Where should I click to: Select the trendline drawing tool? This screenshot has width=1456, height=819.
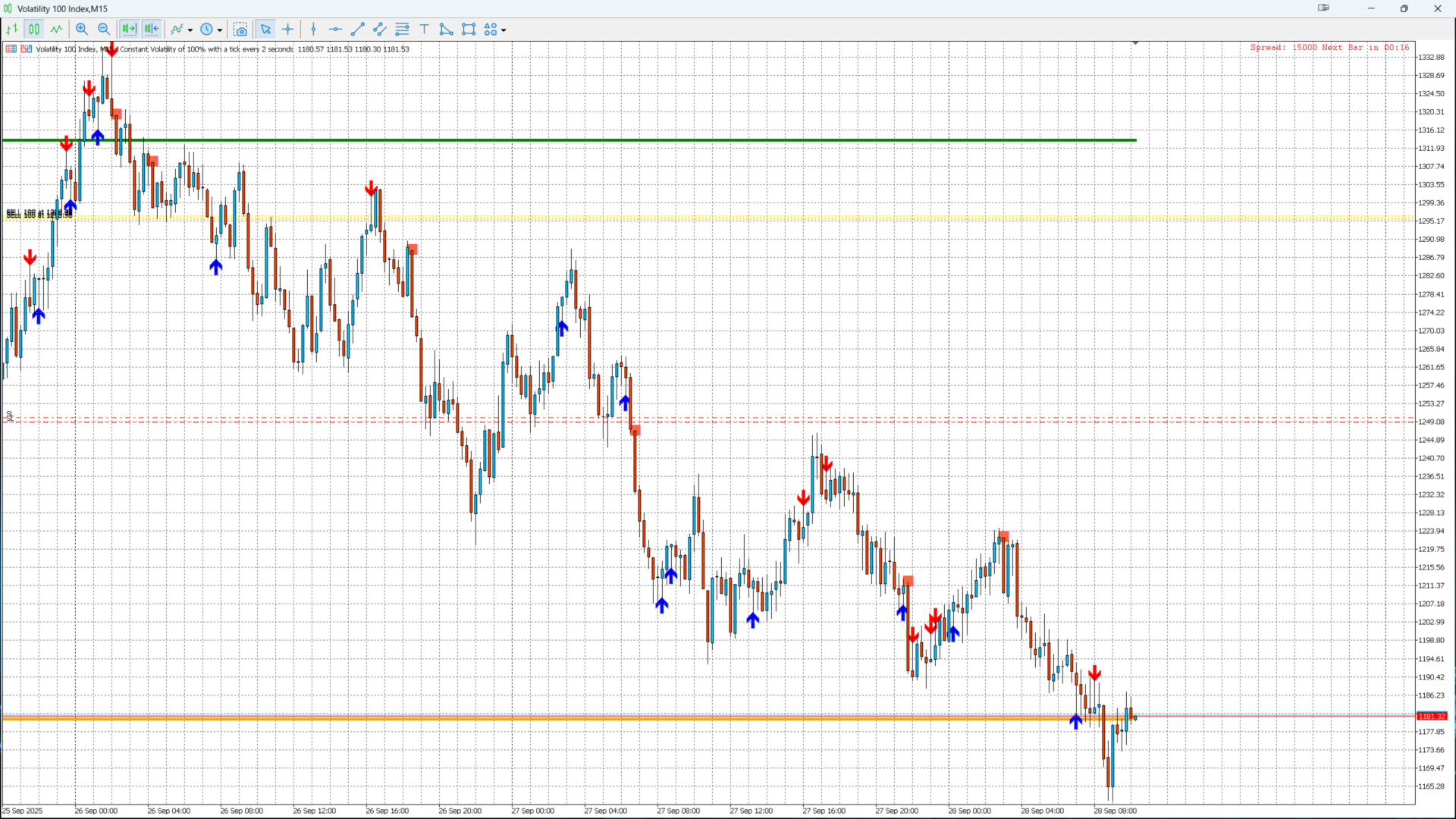pyautogui.click(x=358, y=30)
